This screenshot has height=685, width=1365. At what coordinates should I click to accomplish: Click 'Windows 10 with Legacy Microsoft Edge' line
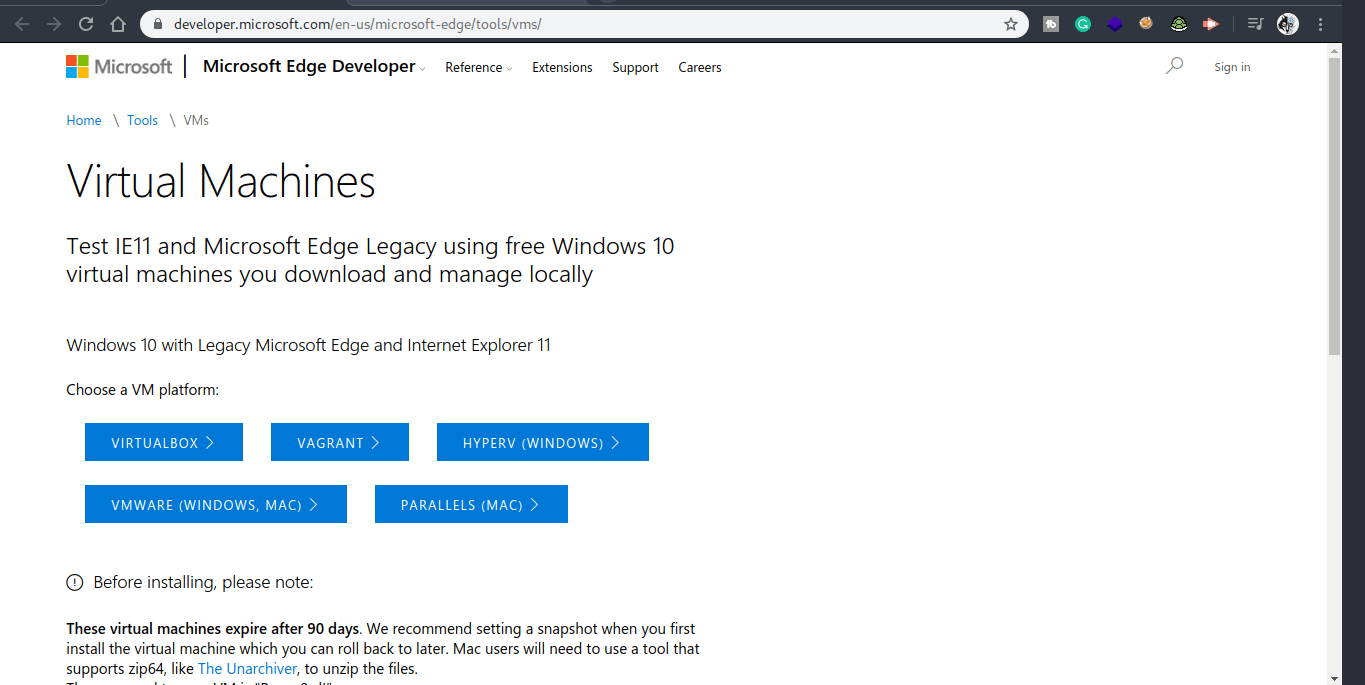(x=308, y=345)
